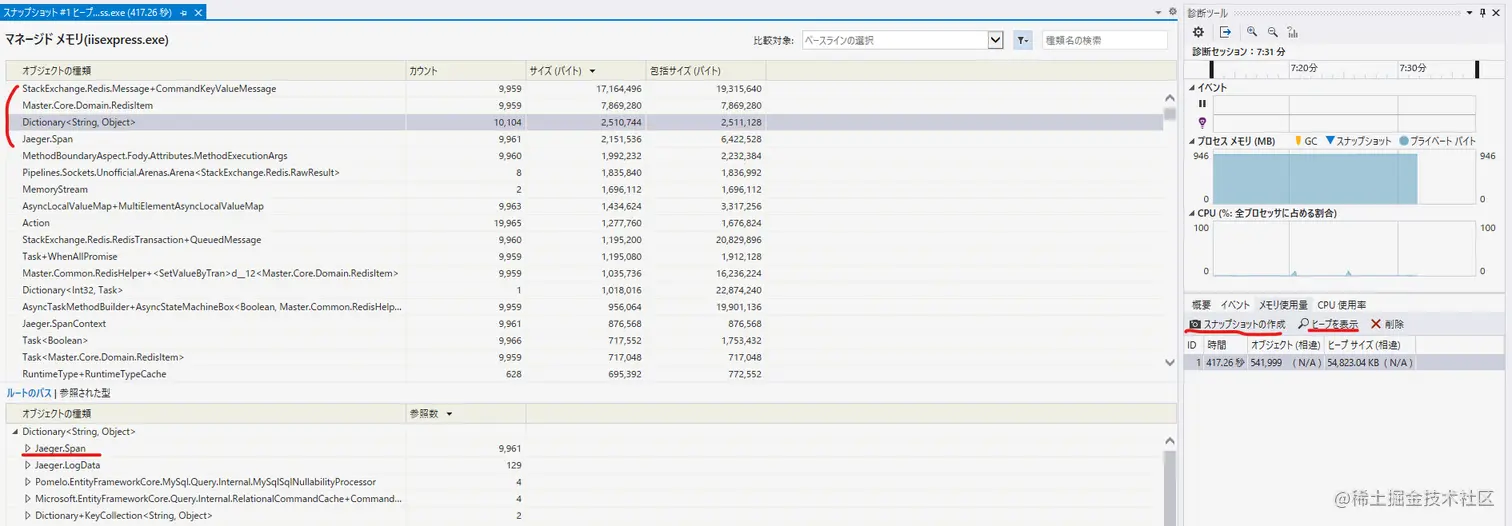Close the snapshot document tab

coord(198,12)
